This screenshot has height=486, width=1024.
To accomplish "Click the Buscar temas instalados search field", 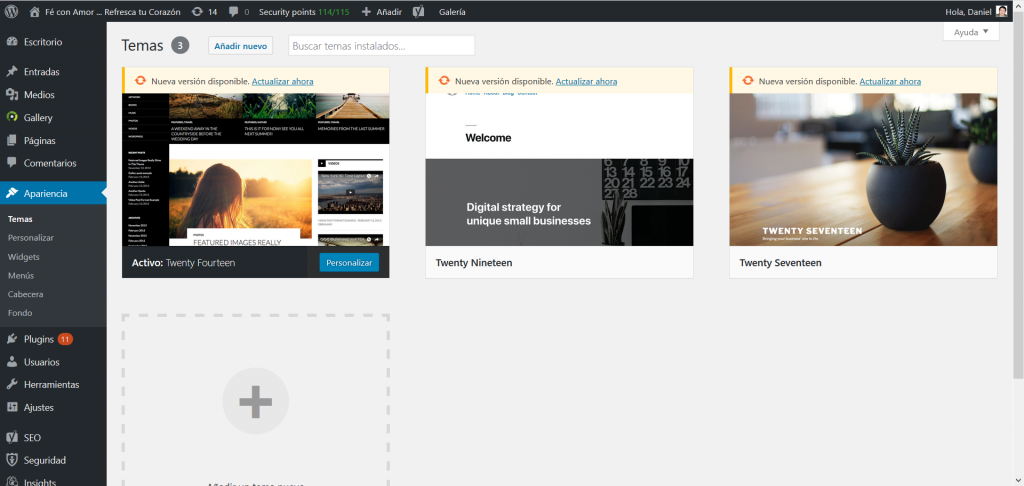I will (x=381, y=46).
